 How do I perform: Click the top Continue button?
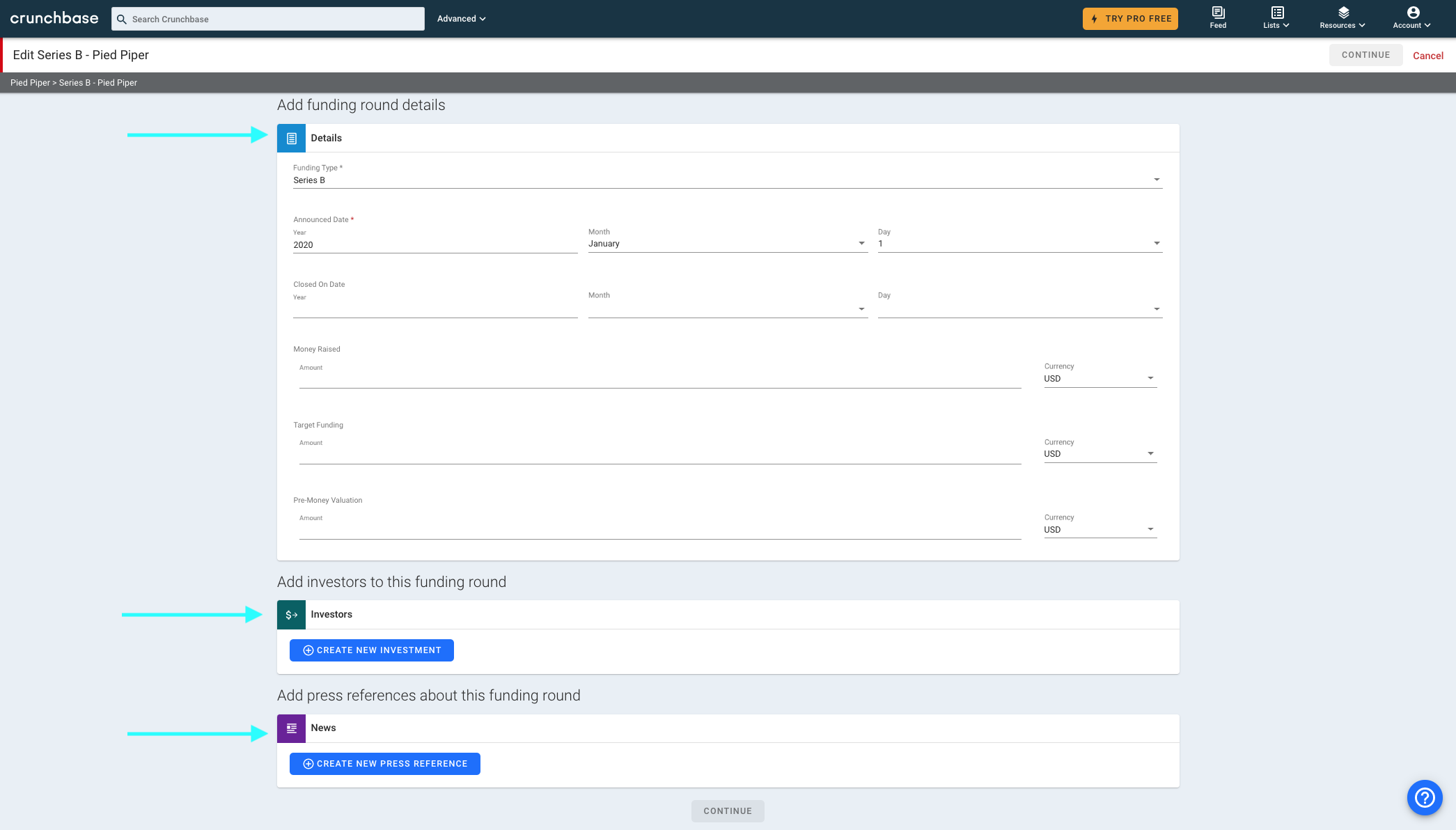pos(1365,55)
